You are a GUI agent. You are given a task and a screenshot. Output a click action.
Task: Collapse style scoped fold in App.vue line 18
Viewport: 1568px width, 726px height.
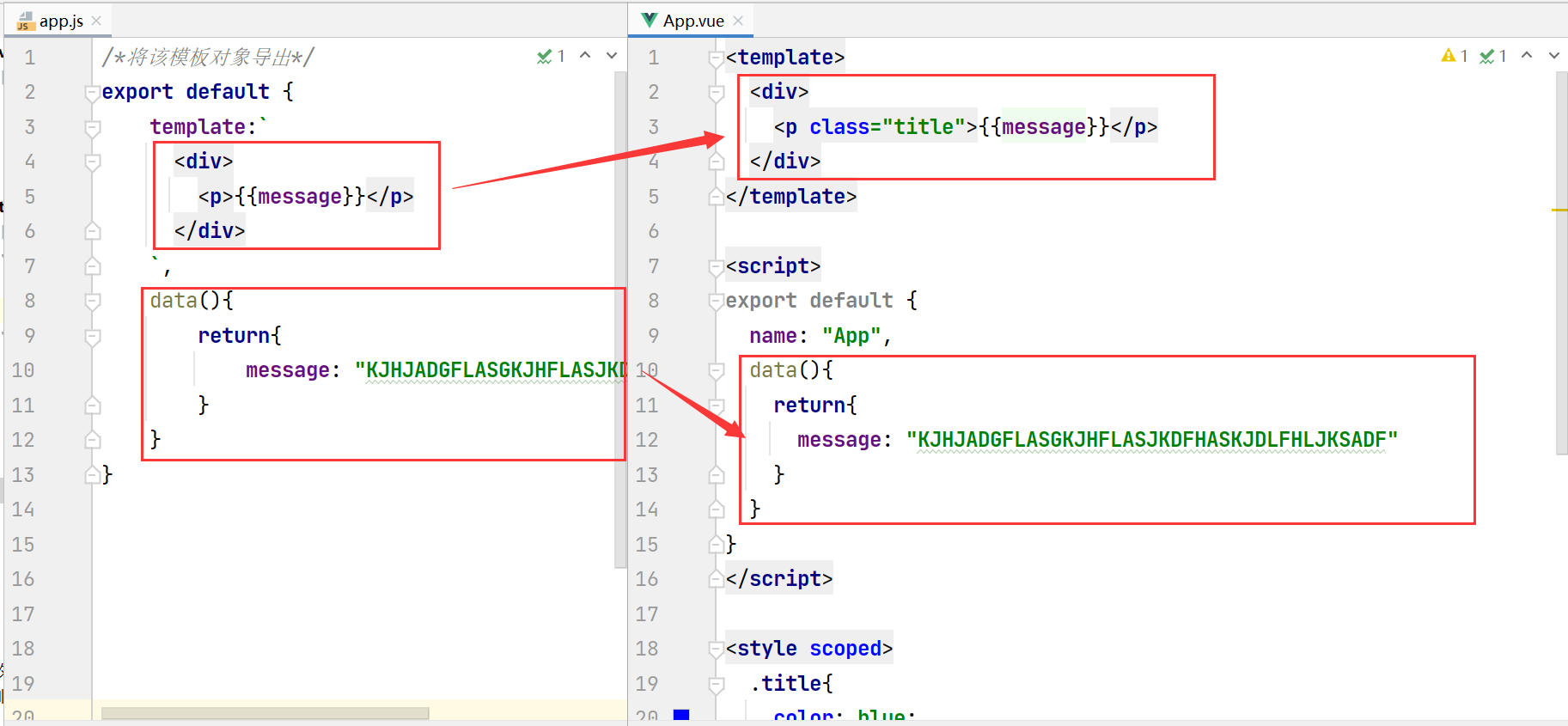click(717, 650)
